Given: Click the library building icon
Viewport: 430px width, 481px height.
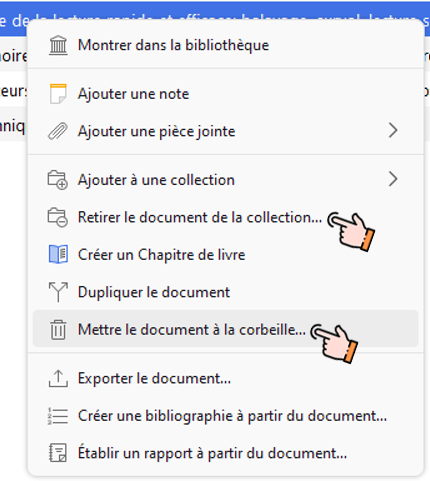Looking at the screenshot, I should [58, 45].
